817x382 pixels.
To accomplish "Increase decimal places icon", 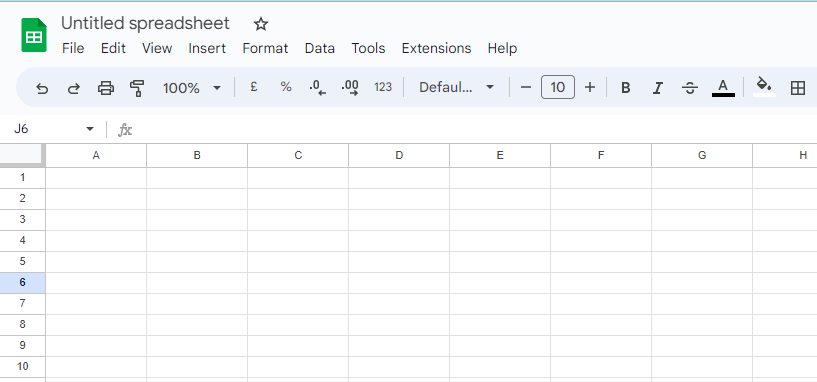I will (350, 88).
